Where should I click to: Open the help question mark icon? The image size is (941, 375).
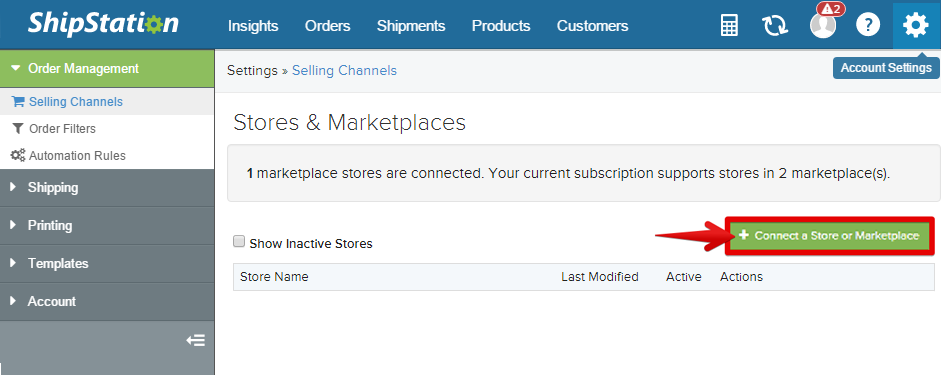pos(868,25)
